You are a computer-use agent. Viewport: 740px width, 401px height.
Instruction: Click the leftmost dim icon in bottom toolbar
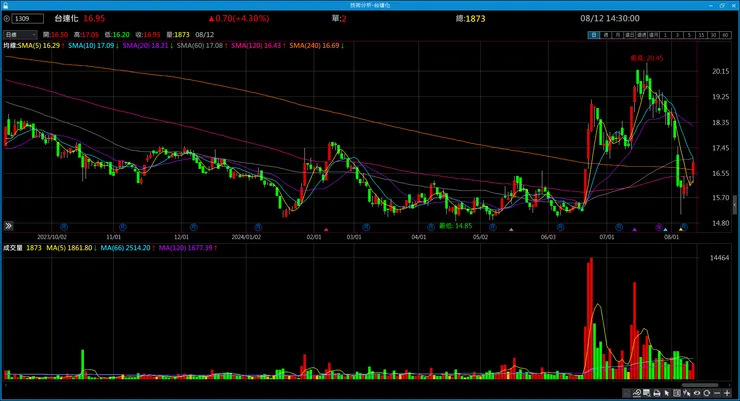[x=627, y=393]
